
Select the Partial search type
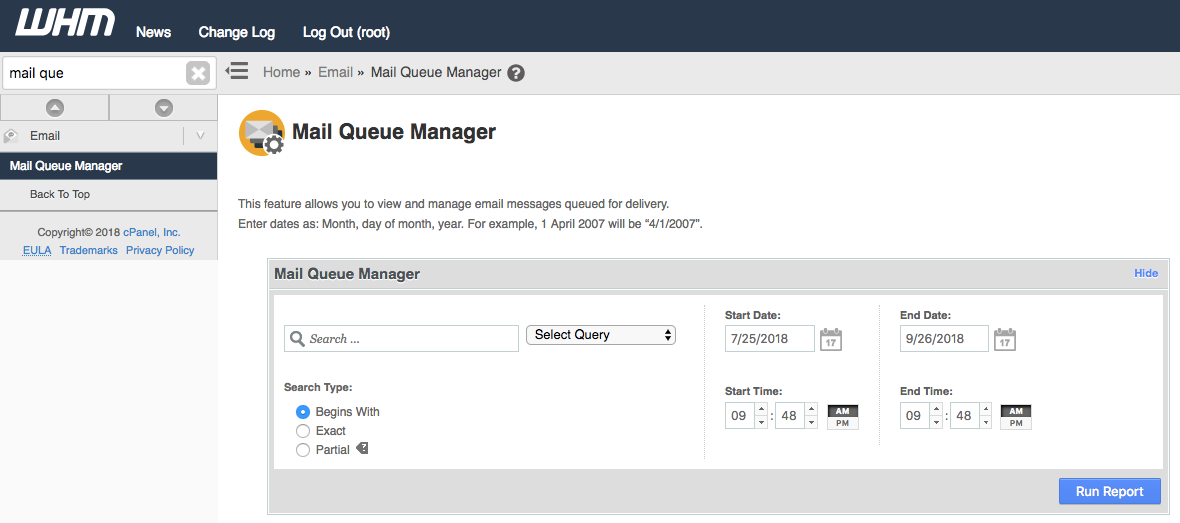(303, 450)
